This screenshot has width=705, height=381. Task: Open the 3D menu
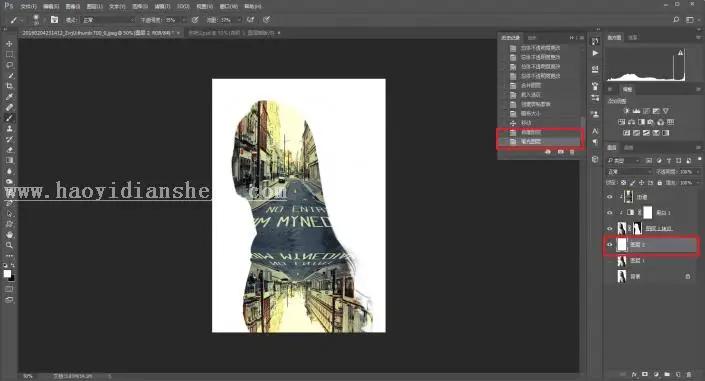coord(183,6)
